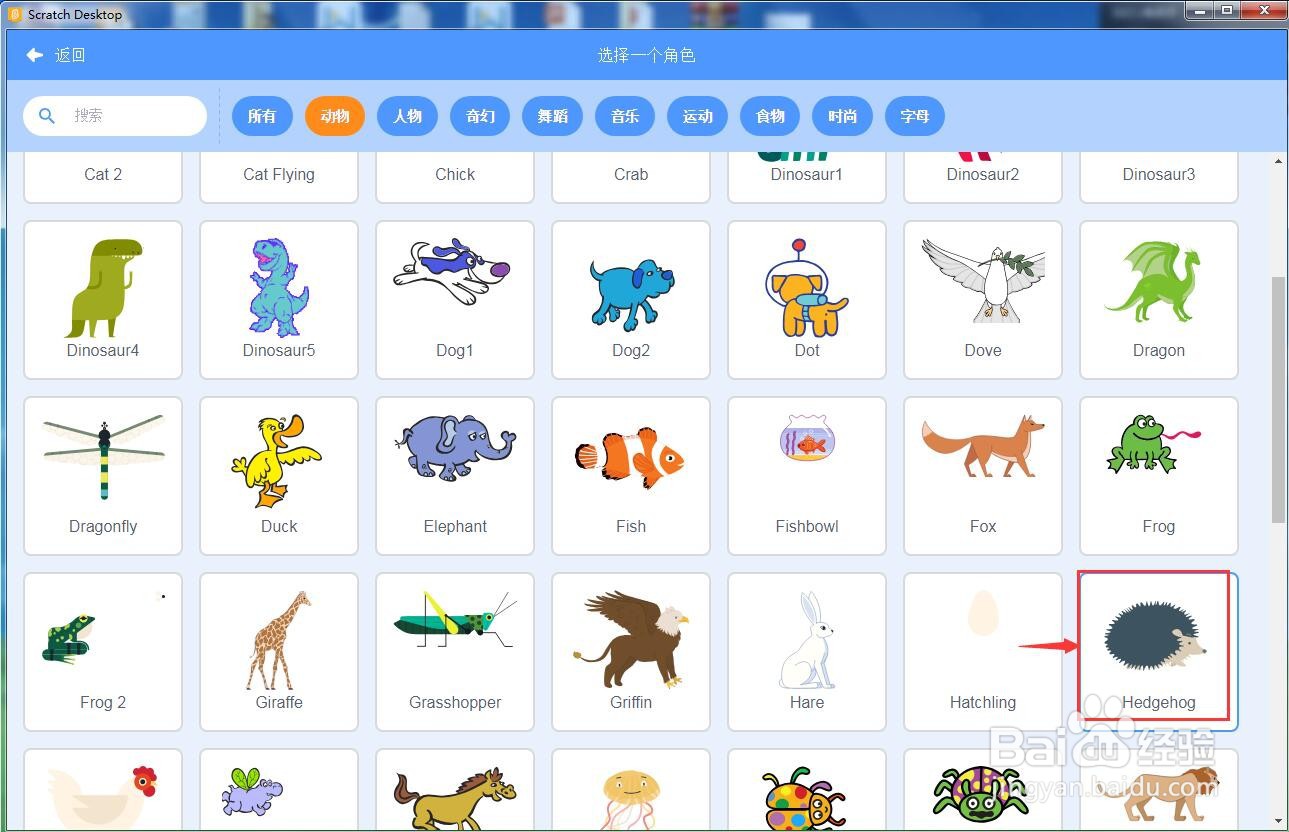Filter sprites by 奇幻 category

point(480,116)
